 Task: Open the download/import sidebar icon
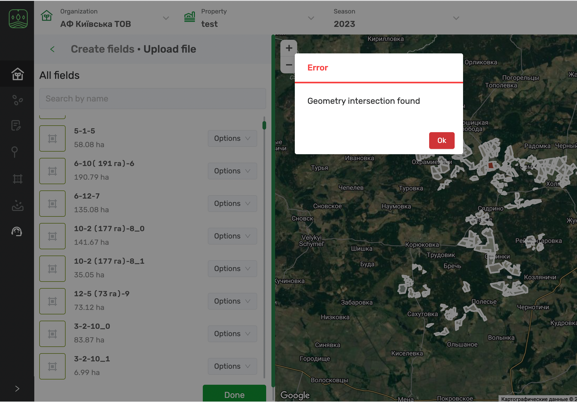[x=17, y=205]
